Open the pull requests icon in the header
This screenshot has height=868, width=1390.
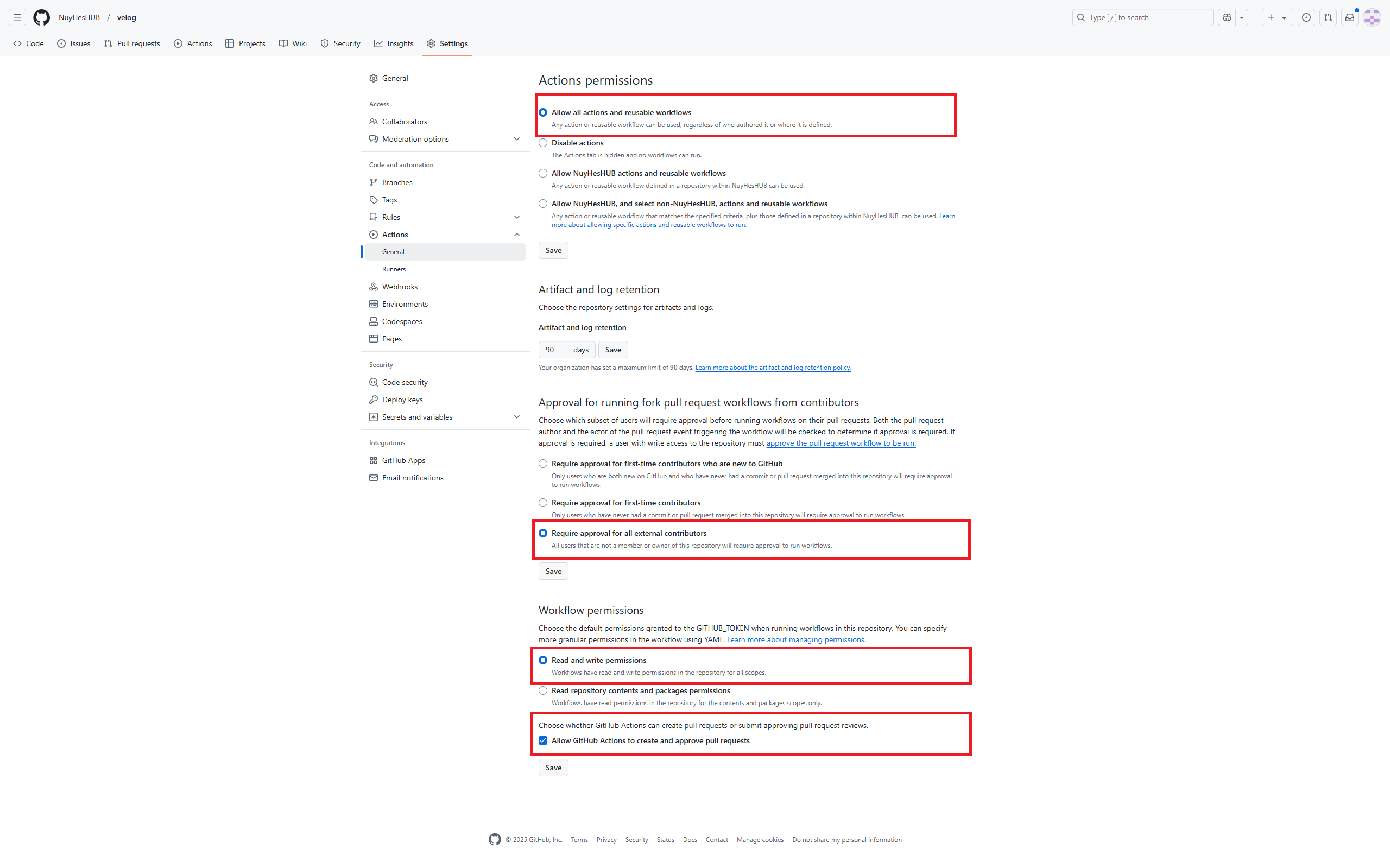coord(1328,17)
